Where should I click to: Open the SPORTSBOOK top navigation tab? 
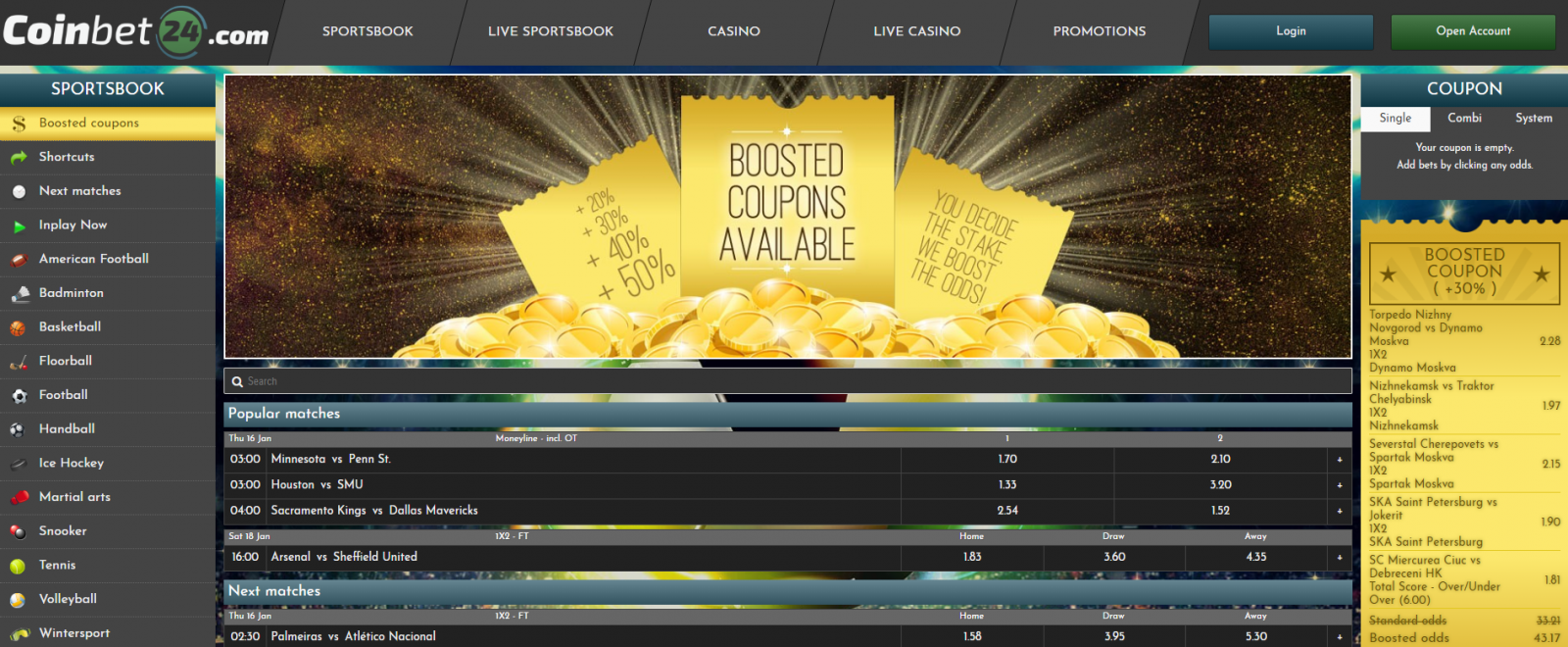click(367, 31)
